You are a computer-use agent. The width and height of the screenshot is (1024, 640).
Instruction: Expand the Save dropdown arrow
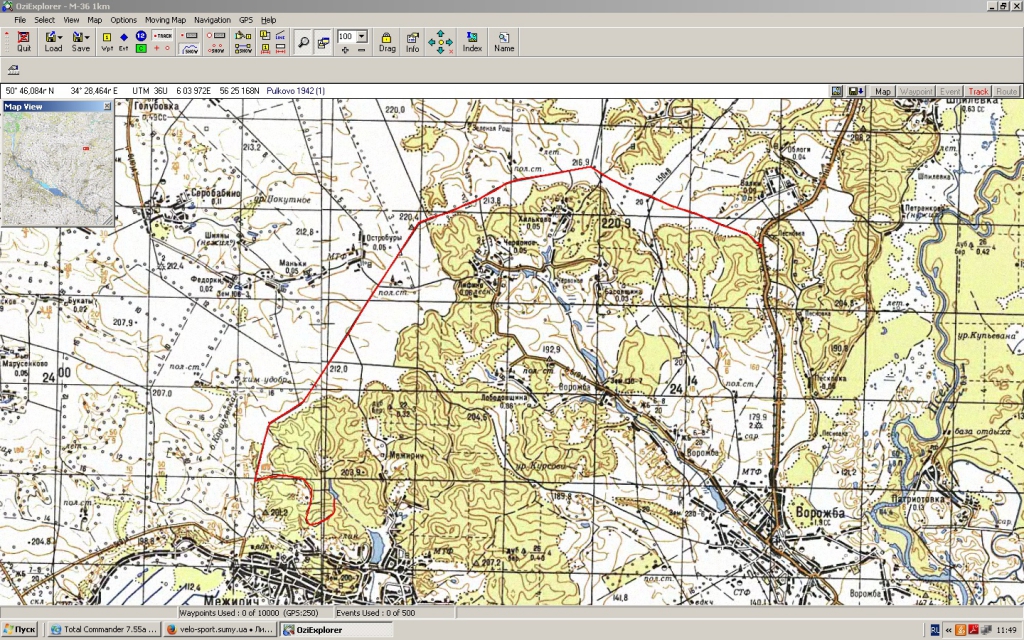pos(89,37)
